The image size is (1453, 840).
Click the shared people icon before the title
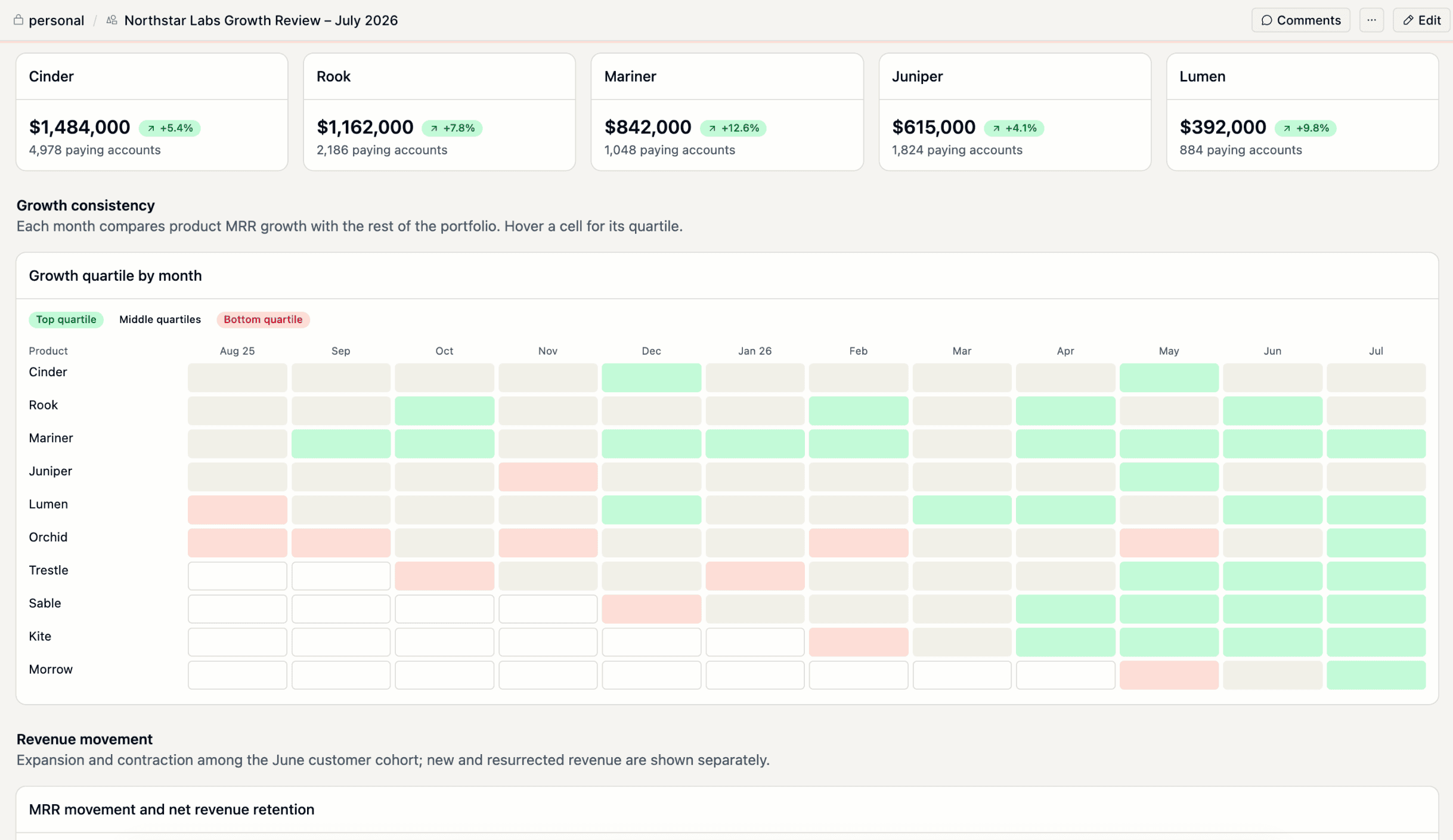tap(111, 20)
